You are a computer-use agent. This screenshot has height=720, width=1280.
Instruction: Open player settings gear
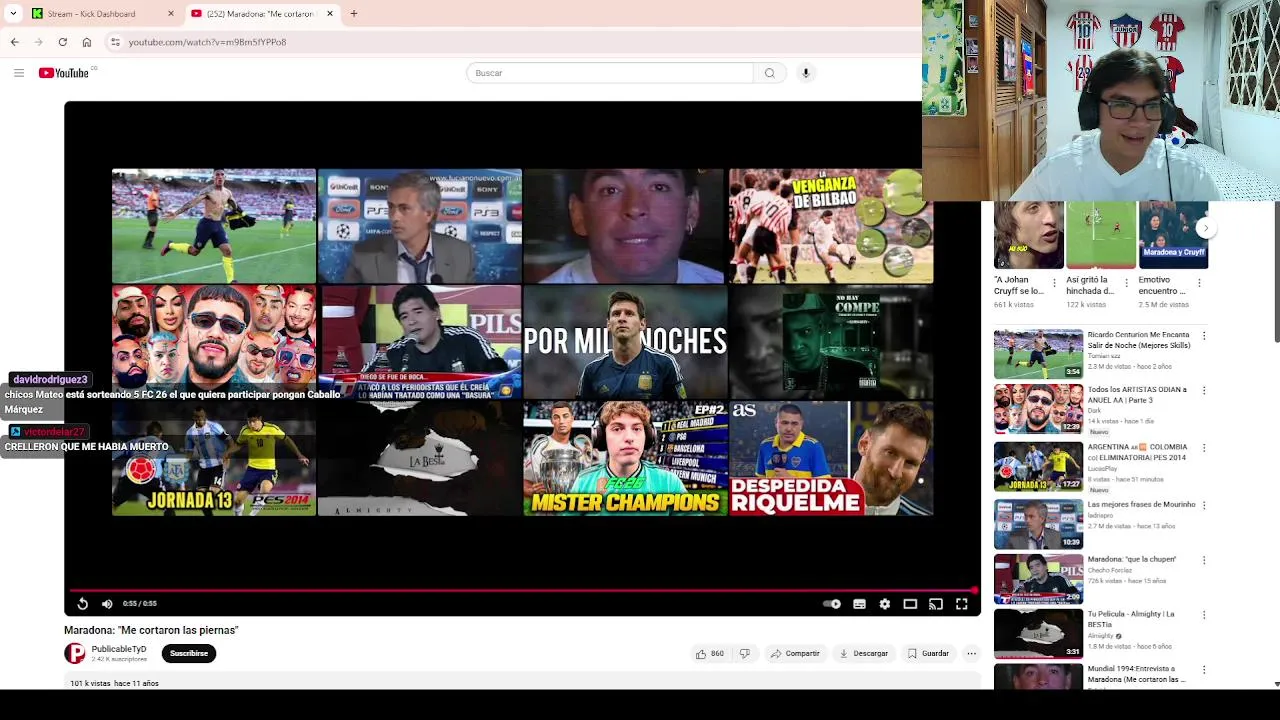click(x=884, y=604)
